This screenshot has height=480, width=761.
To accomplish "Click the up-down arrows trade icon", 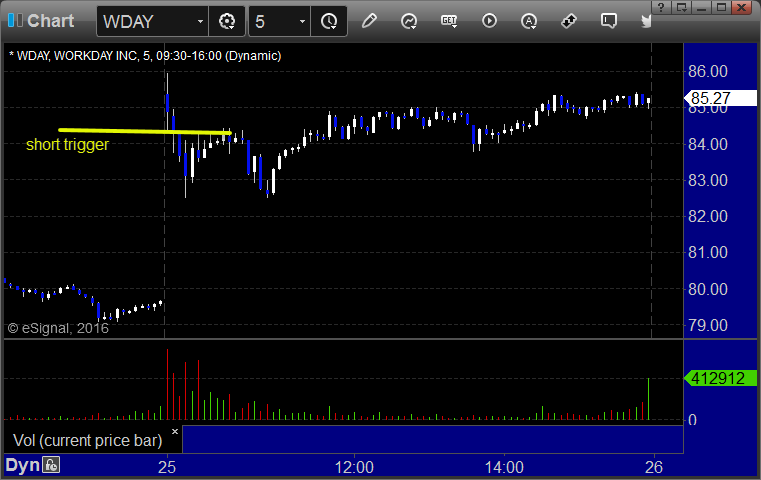I will coord(569,21).
